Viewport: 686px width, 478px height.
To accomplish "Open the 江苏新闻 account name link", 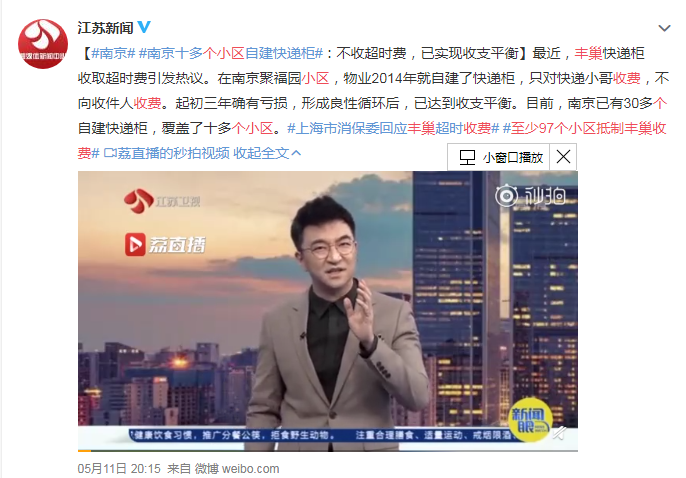I will click(105, 28).
